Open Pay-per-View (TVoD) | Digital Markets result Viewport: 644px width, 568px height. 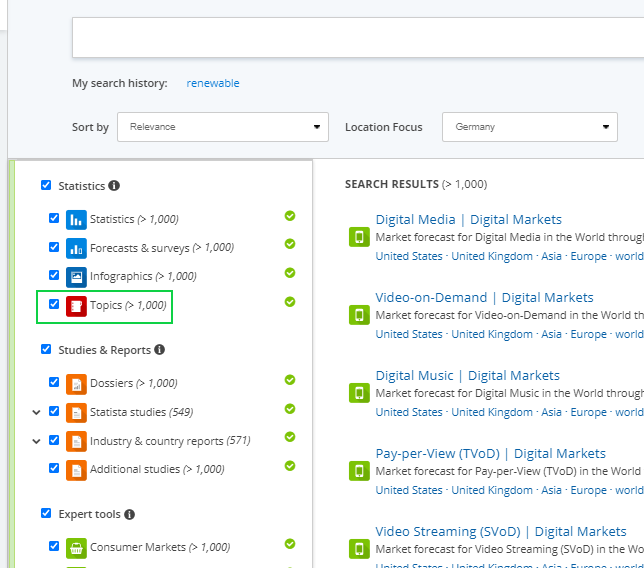(x=491, y=453)
